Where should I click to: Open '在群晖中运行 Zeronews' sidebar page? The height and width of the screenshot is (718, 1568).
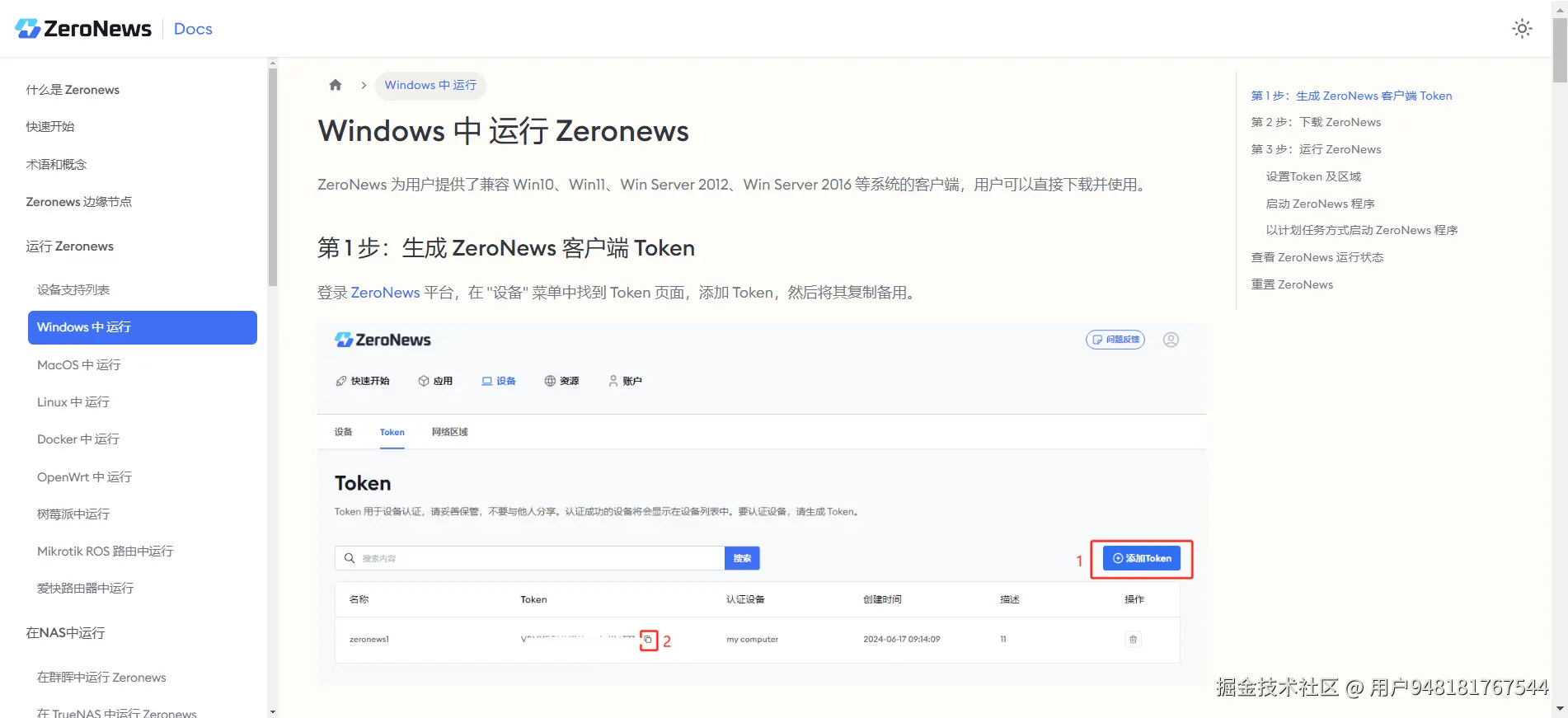(x=101, y=678)
